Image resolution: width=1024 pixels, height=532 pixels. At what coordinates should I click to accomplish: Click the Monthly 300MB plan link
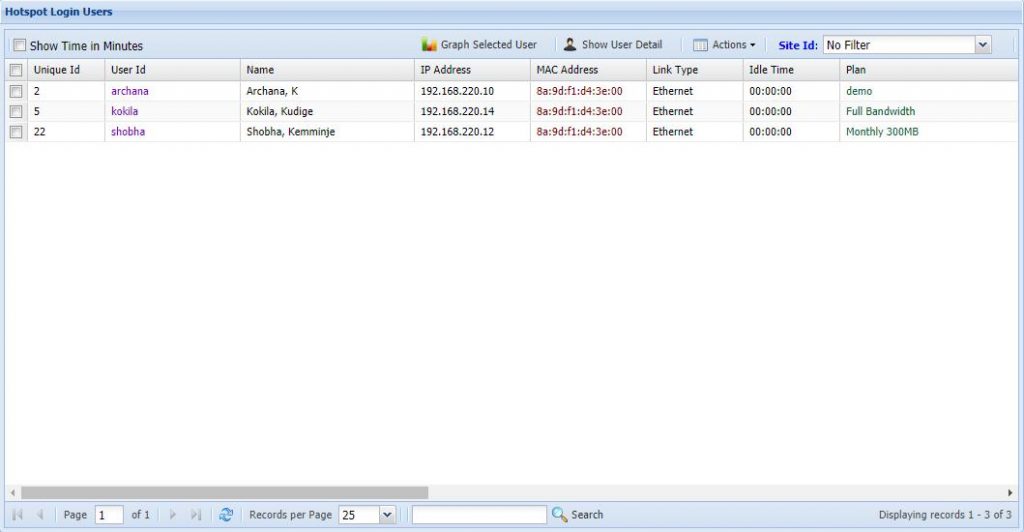click(881, 132)
